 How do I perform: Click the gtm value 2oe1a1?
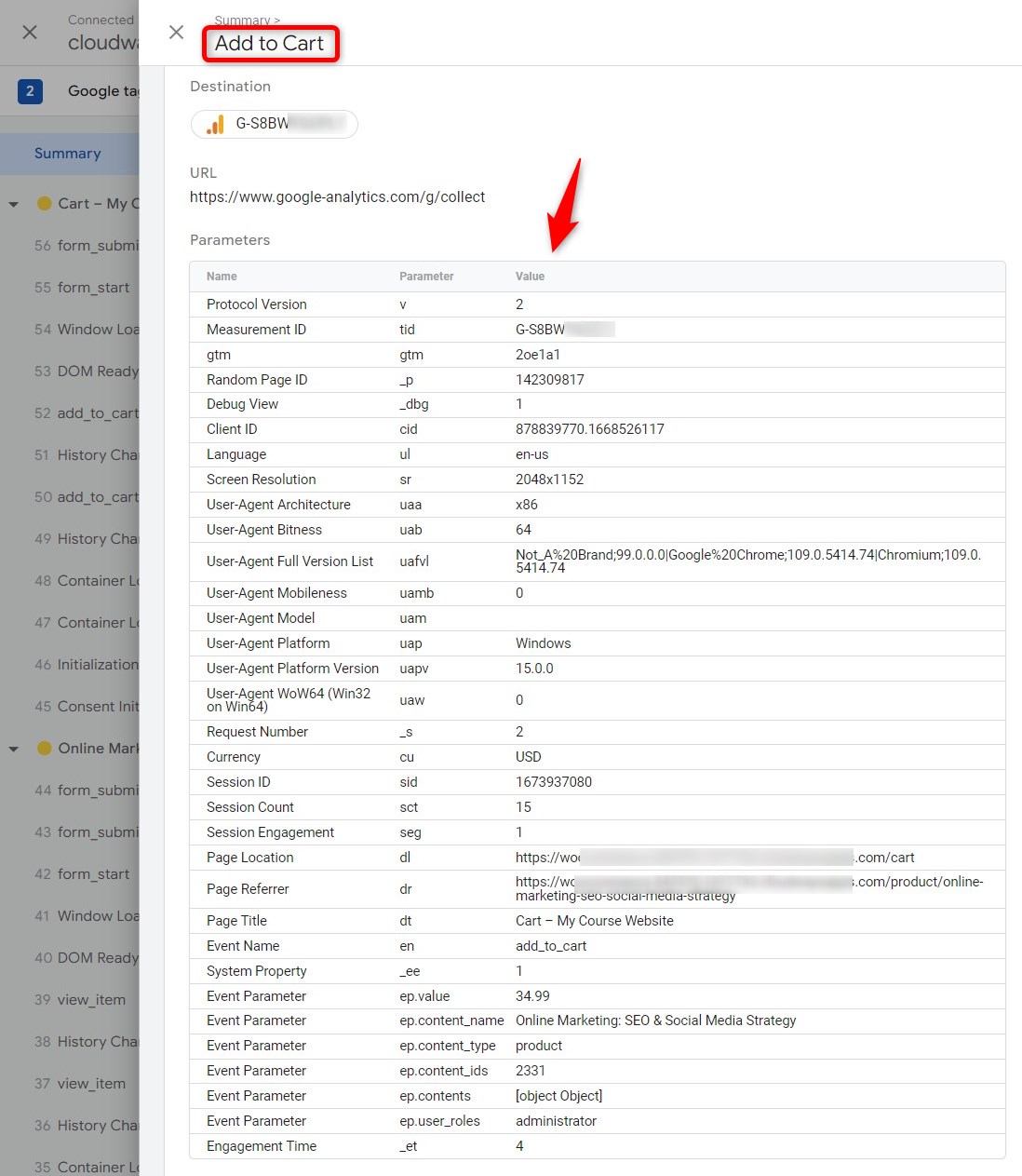tap(538, 355)
